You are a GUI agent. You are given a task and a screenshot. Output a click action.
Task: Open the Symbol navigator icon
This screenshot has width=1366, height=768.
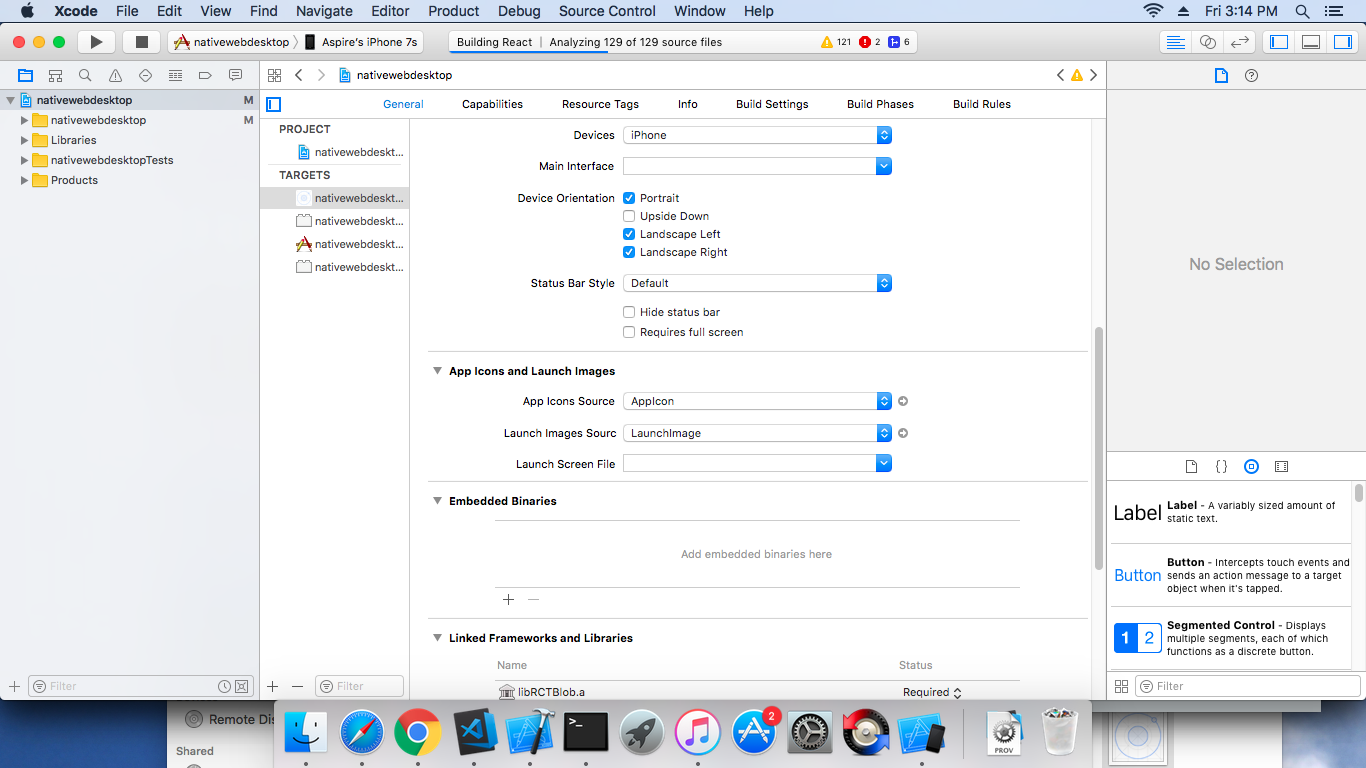coord(55,75)
